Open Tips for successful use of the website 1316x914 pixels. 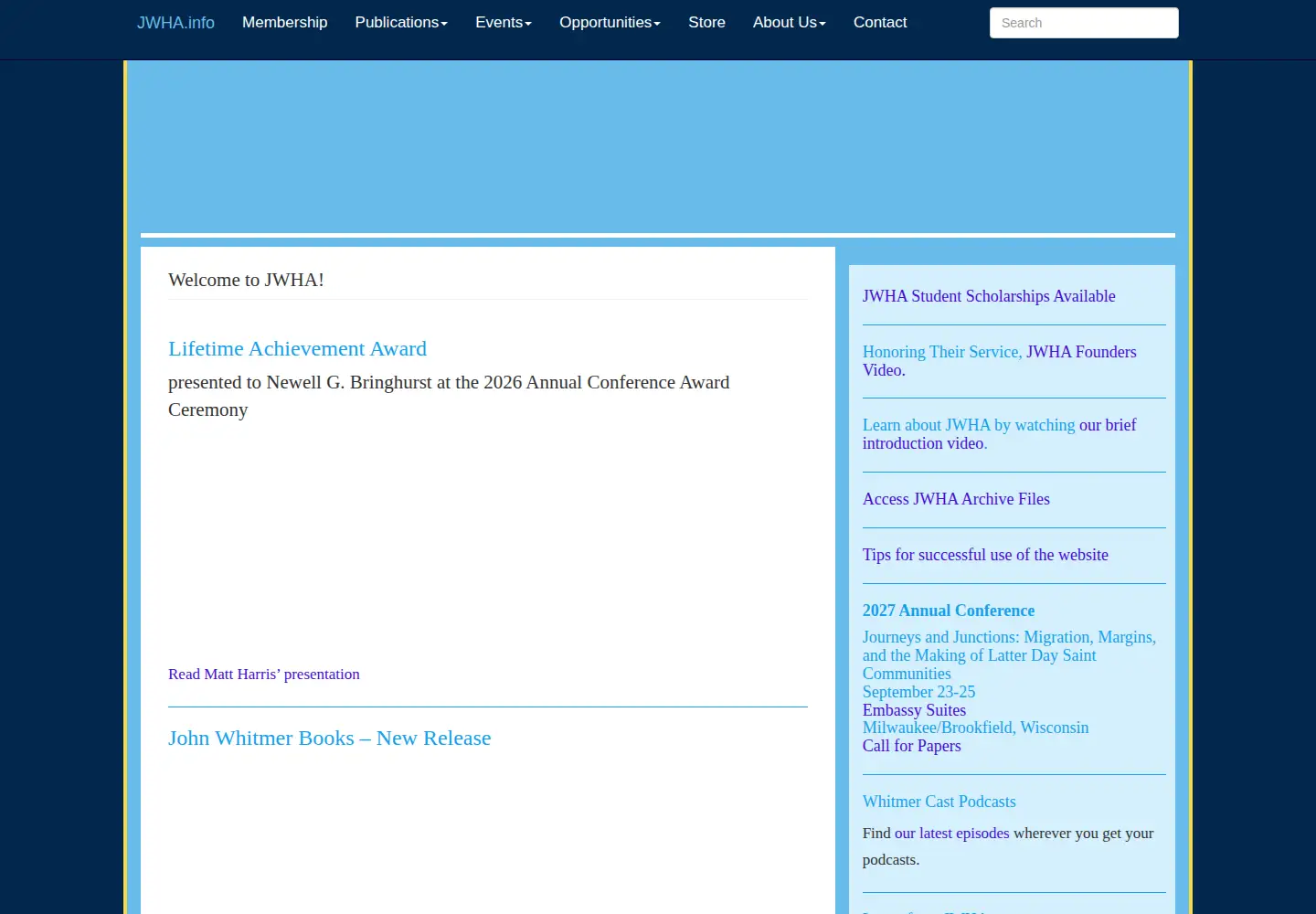pos(985,555)
